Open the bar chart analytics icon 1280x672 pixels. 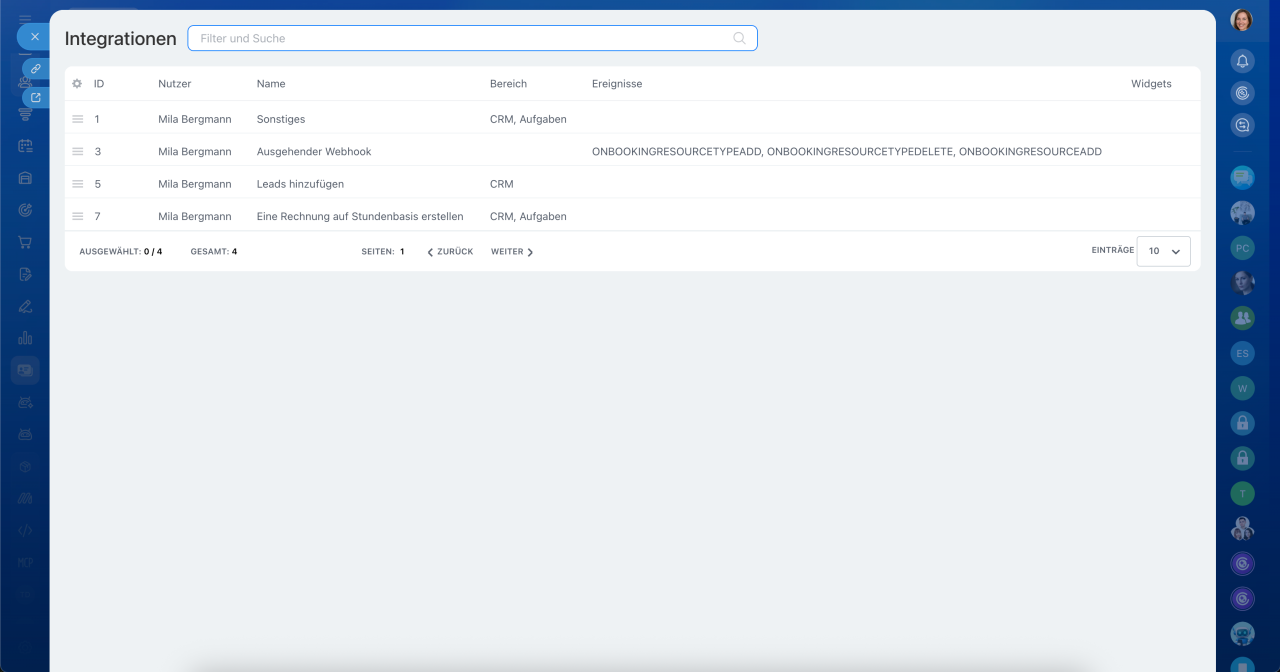point(25,338)
